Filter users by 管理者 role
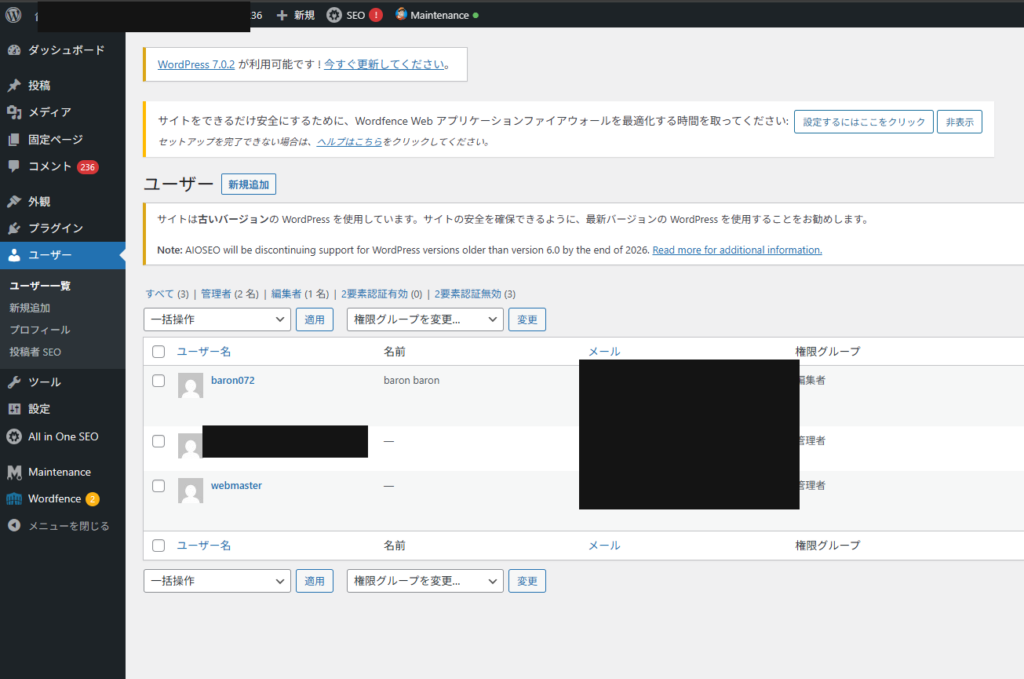This screenshot has width=1024, height=679. [x=216, y=294]
